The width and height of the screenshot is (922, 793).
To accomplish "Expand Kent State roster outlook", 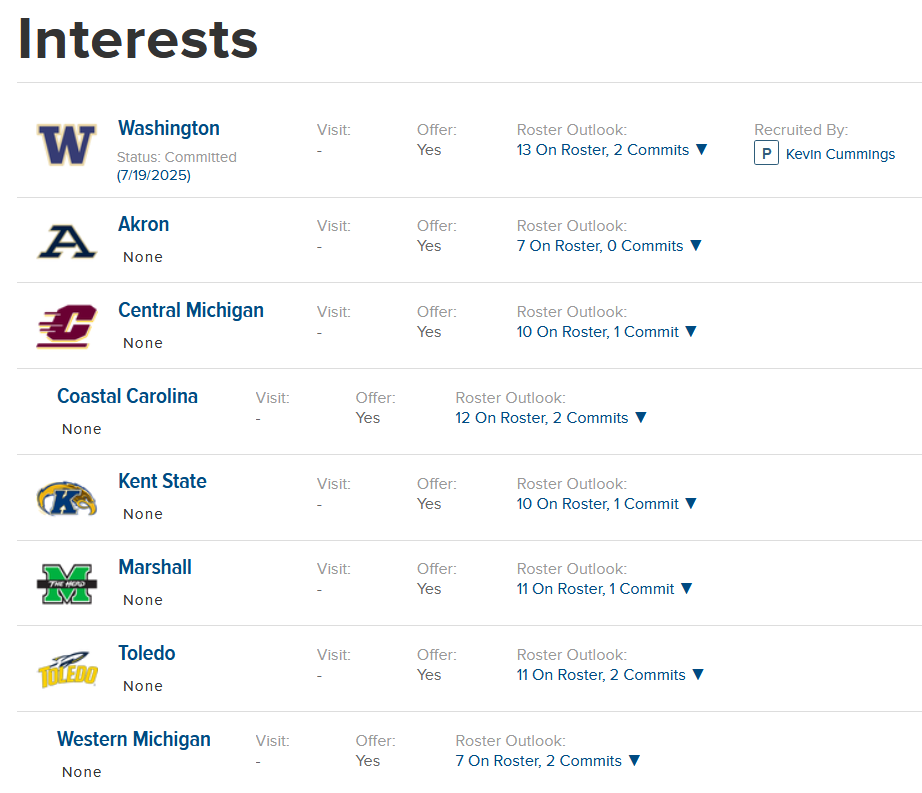I will coord(690,504).
